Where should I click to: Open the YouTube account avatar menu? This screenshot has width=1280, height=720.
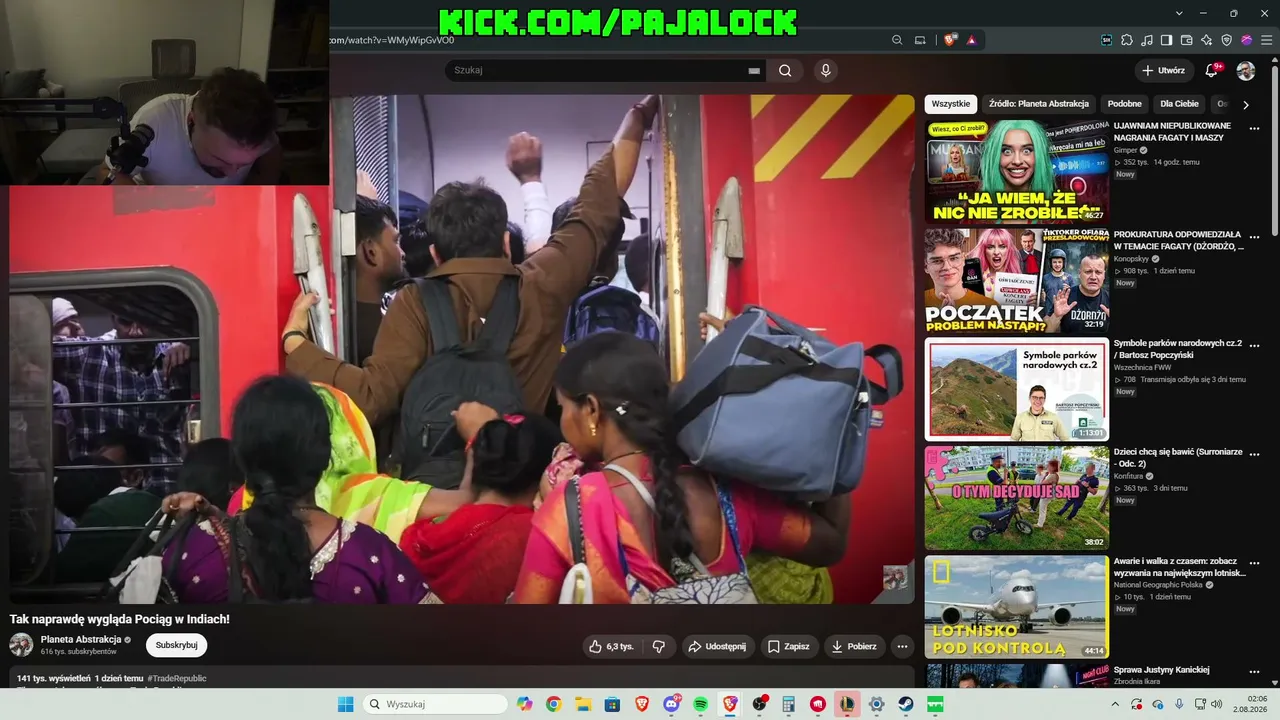click(x=1246, y=71)
